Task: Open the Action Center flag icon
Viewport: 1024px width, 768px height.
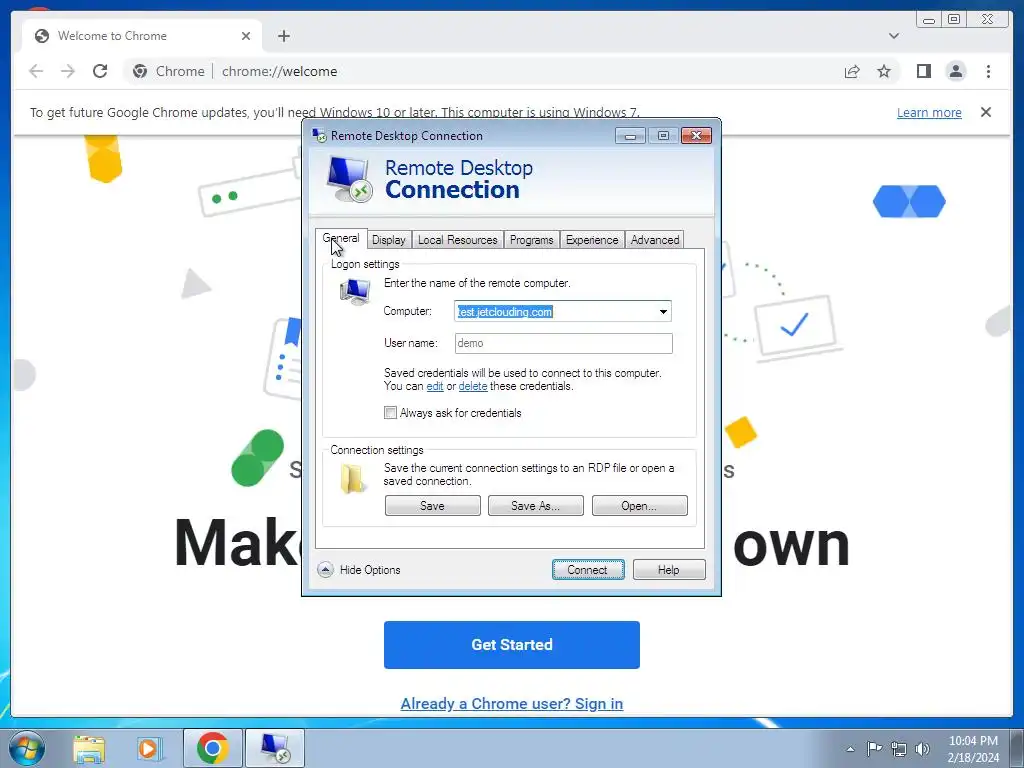Action: [874, 749]
